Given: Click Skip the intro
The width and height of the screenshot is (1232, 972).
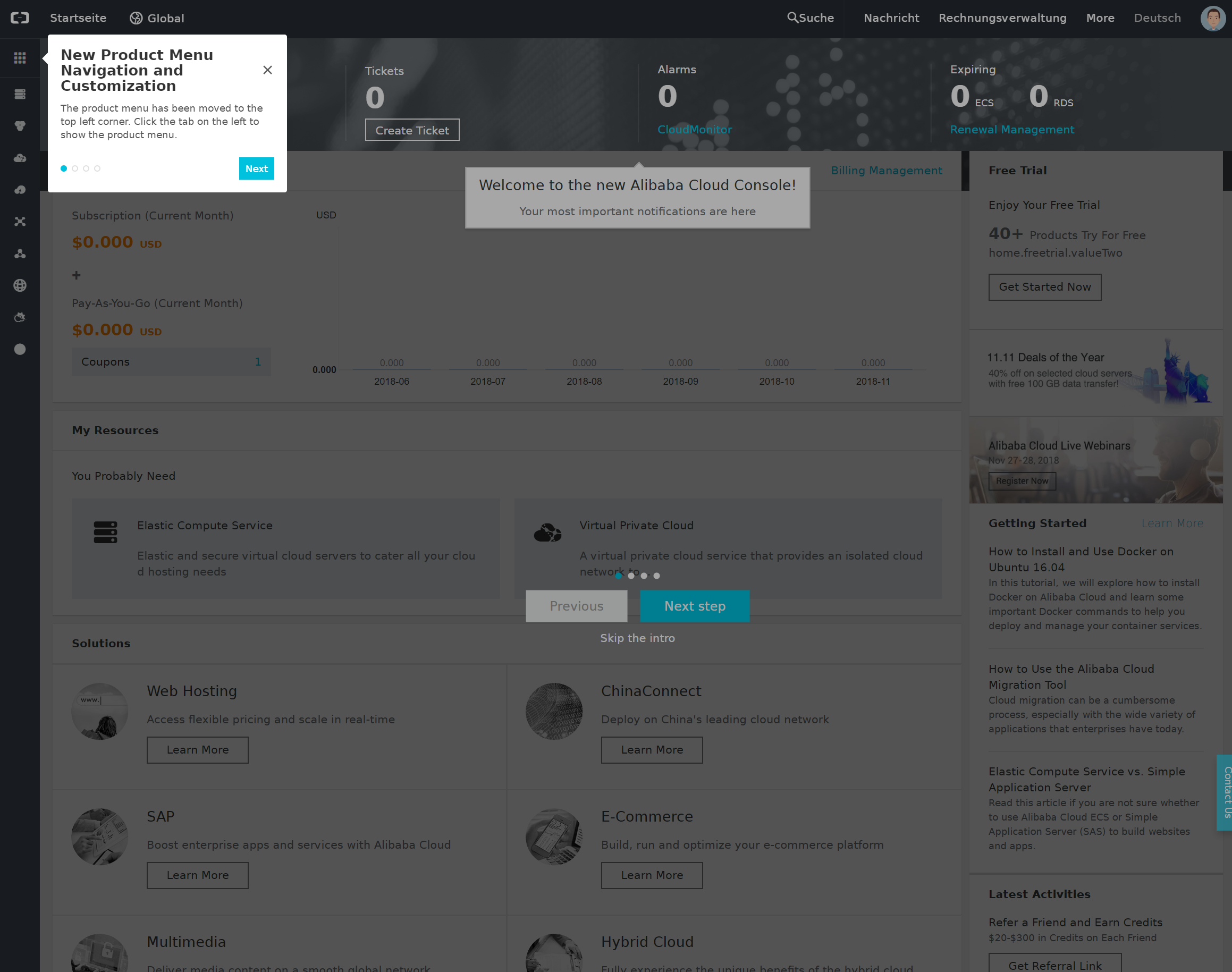Looking at the screenshot, I should point(637,638).
